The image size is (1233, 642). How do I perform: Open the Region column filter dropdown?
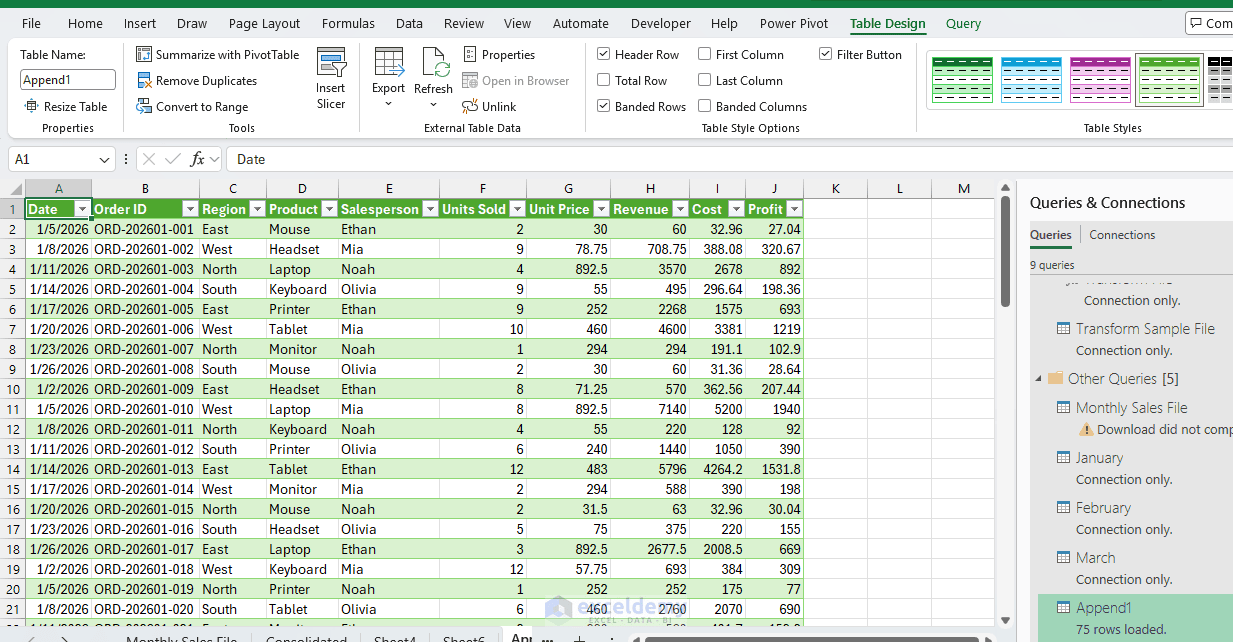pyautogui.click(x=257, y=210)
